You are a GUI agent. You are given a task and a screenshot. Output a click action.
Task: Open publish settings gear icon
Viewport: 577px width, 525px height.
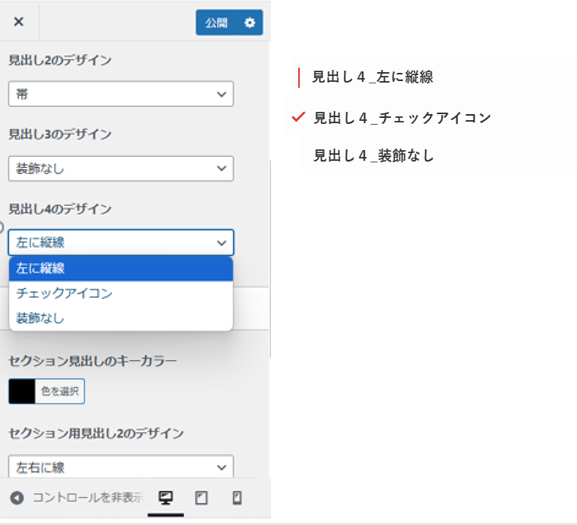250,22
